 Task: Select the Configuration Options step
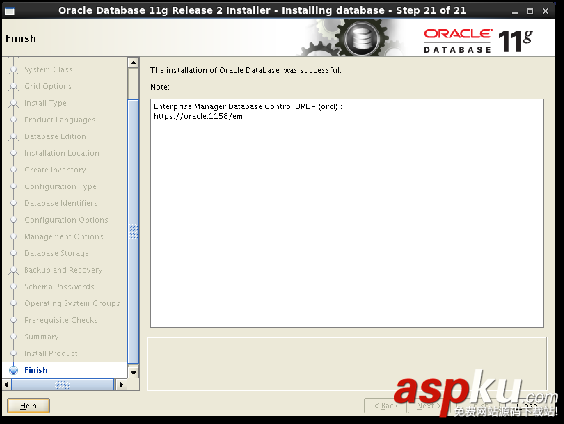66,220
